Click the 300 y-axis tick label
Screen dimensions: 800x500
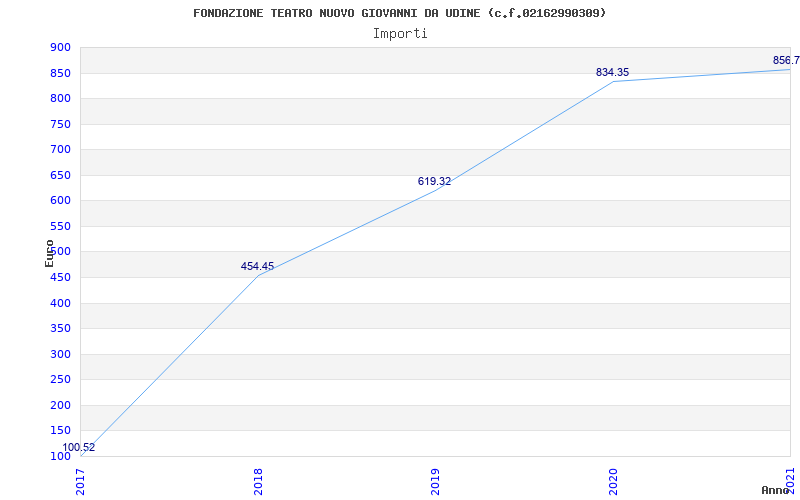[60, 354]
